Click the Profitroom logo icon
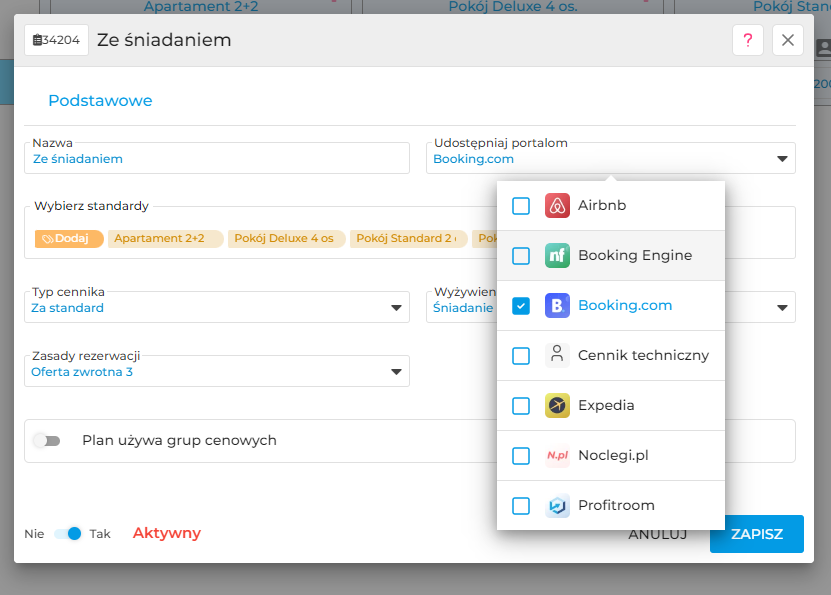 (557, 505)
